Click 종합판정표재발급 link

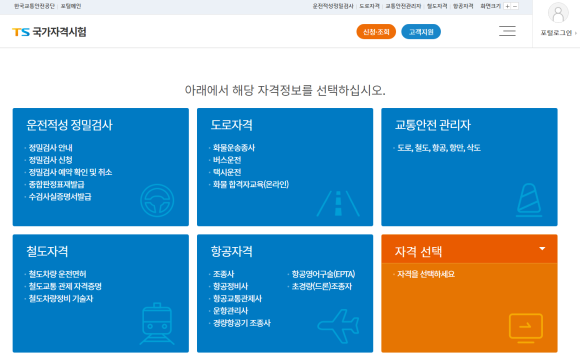57,185
